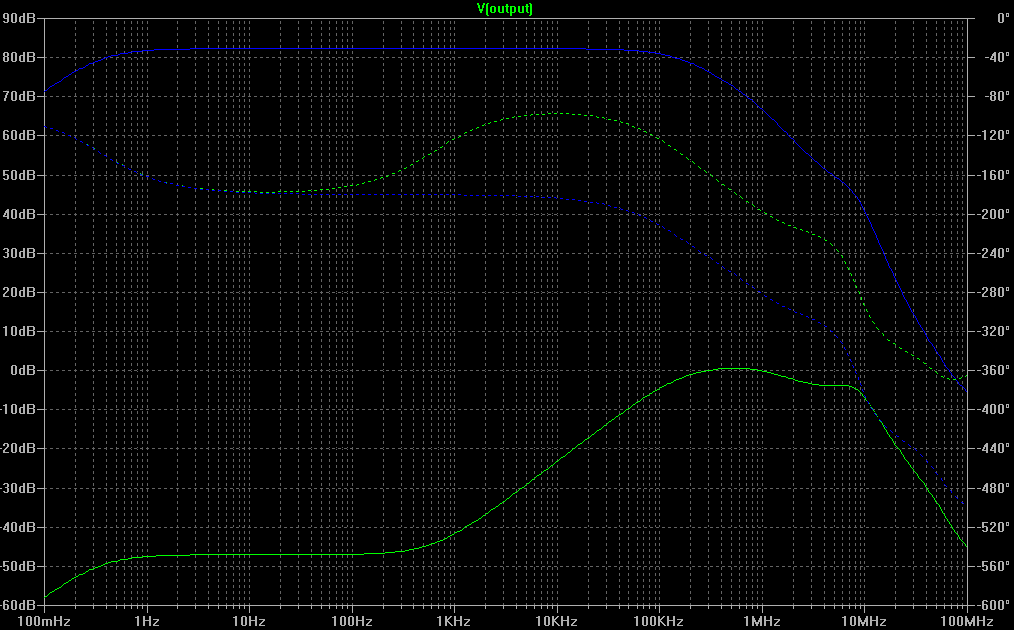This screenshot has width=1014, height=630.
Task: Click the 30dB magnitude axis label
Action: tap(19, 253)
